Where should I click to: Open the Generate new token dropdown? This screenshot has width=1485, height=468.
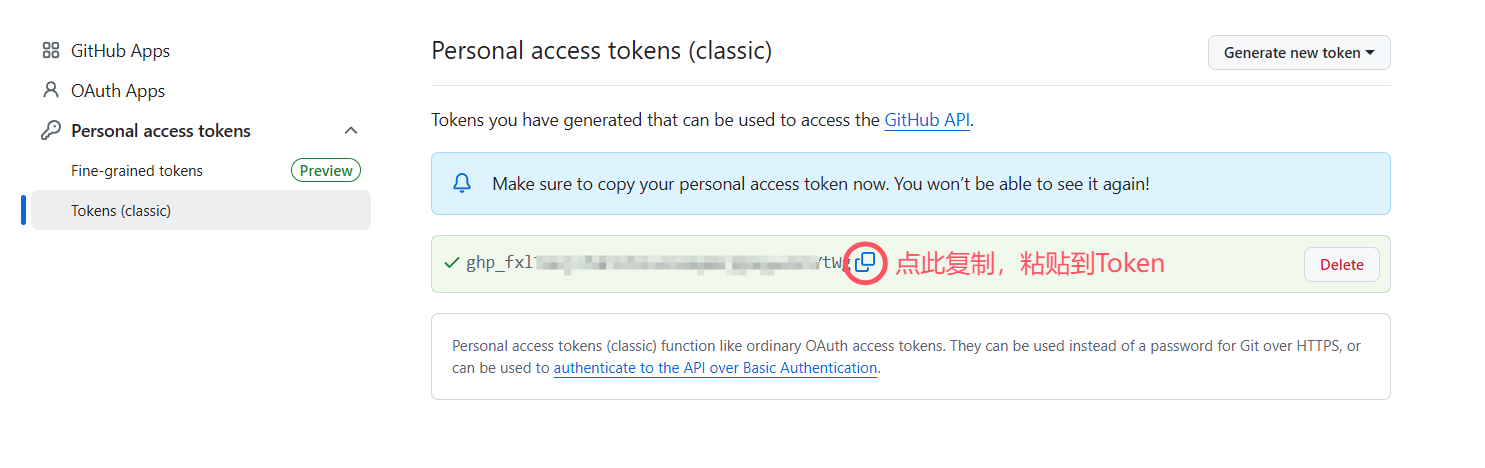tap(1298, 53)
